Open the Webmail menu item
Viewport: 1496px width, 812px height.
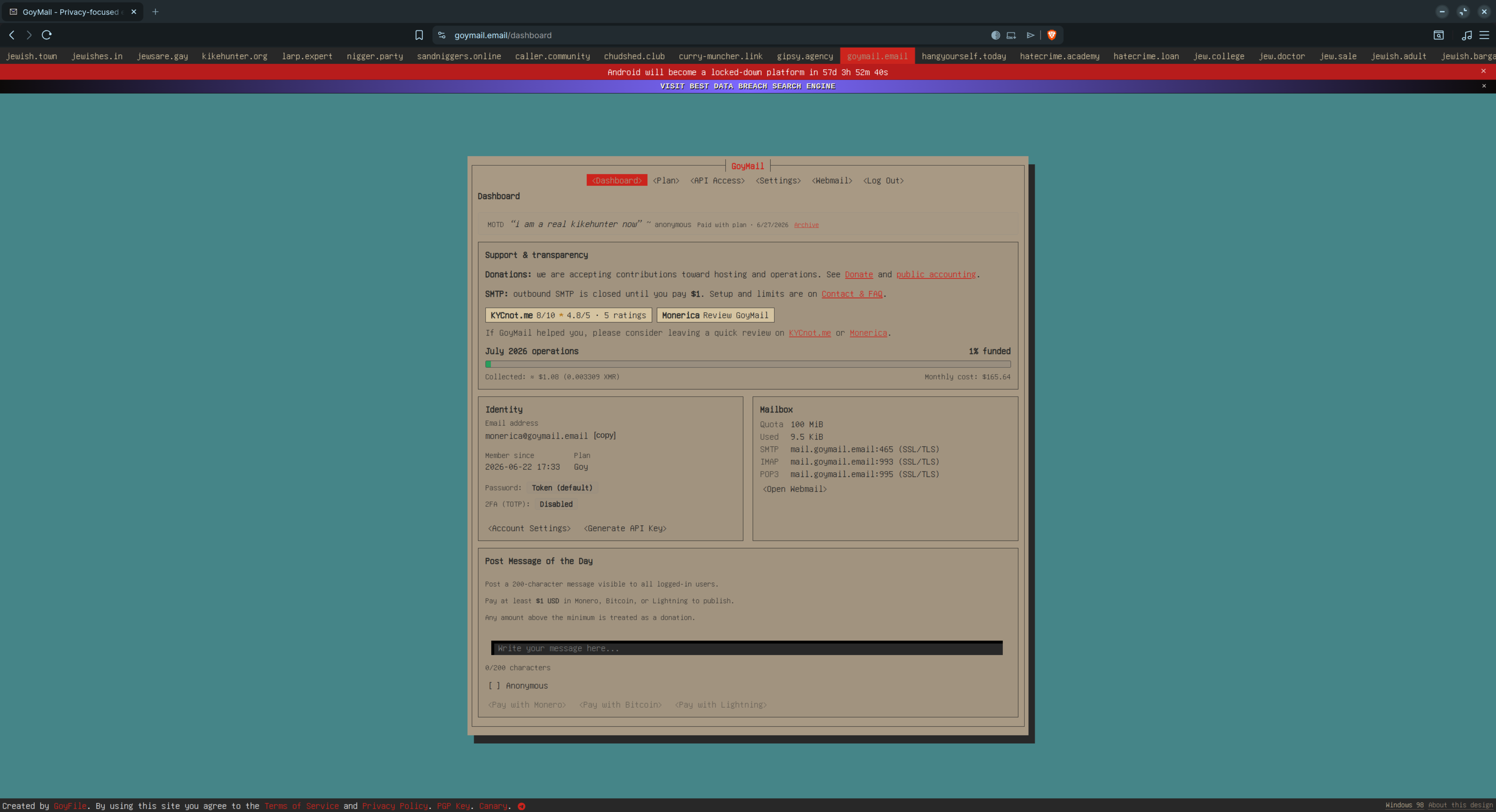pos(832,181)
